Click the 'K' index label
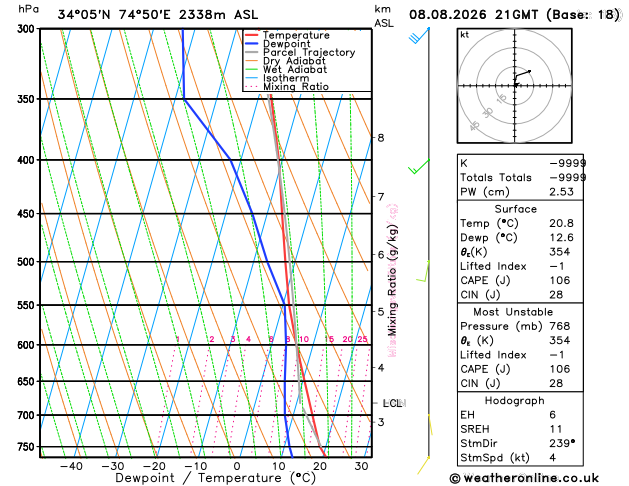 [x=464, y=163]
